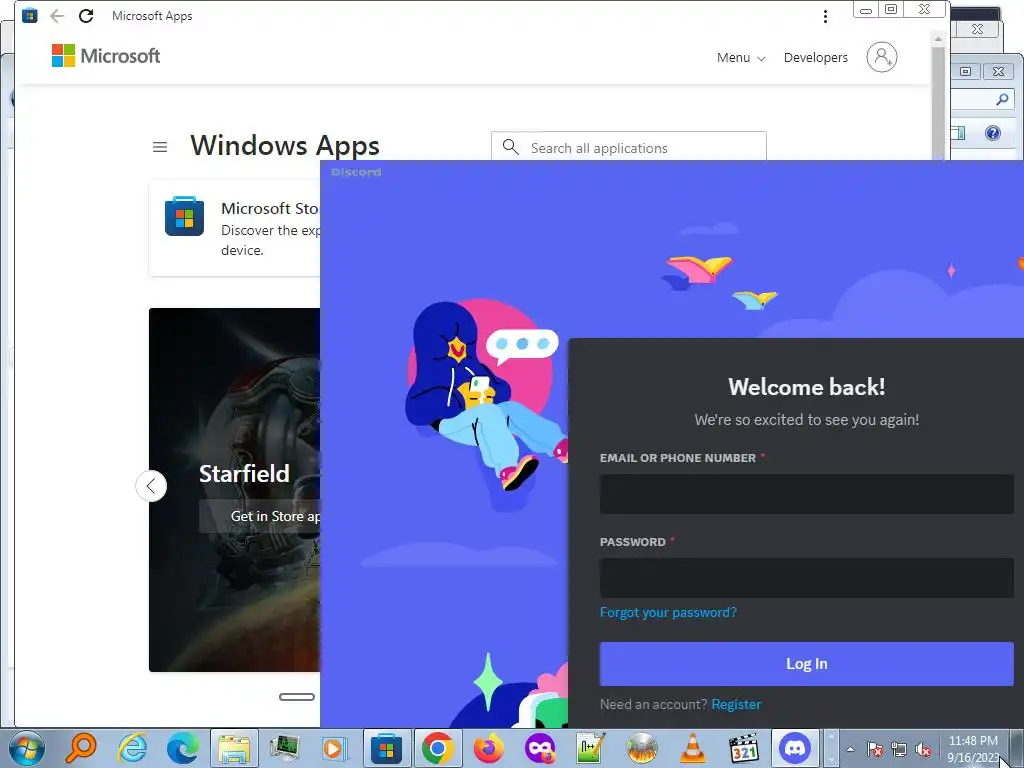
Task: Open Media Player Classic 321 icon
Action: (743, 748)
